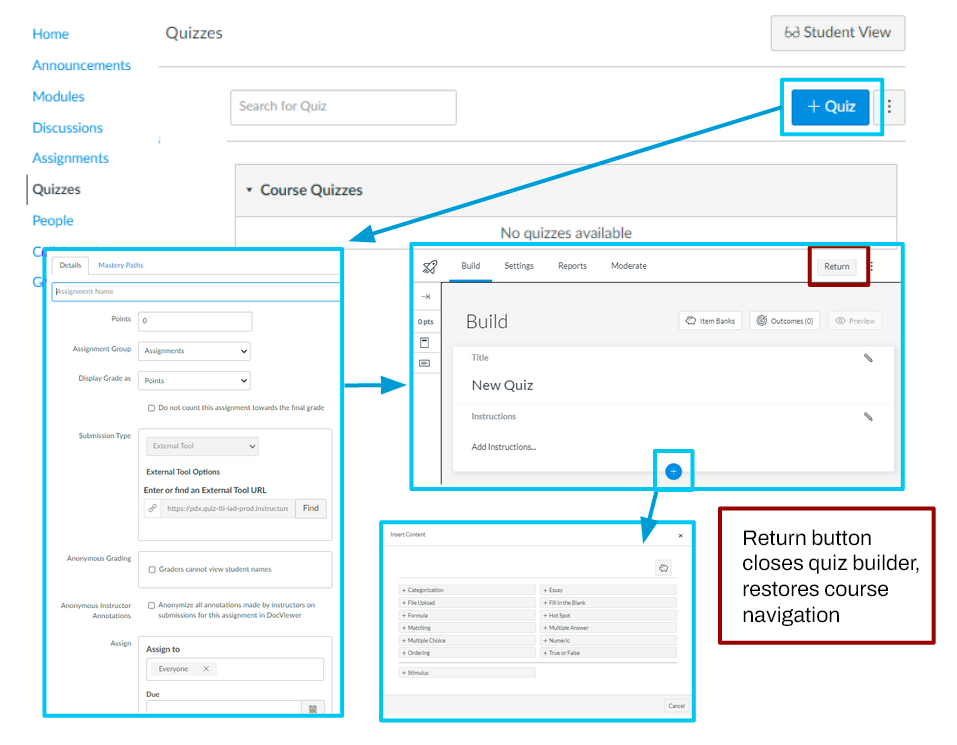Click the calendar icon in Due field
Image resolution: width=957 pixels, height=745 pixels.
coord(313,708)
